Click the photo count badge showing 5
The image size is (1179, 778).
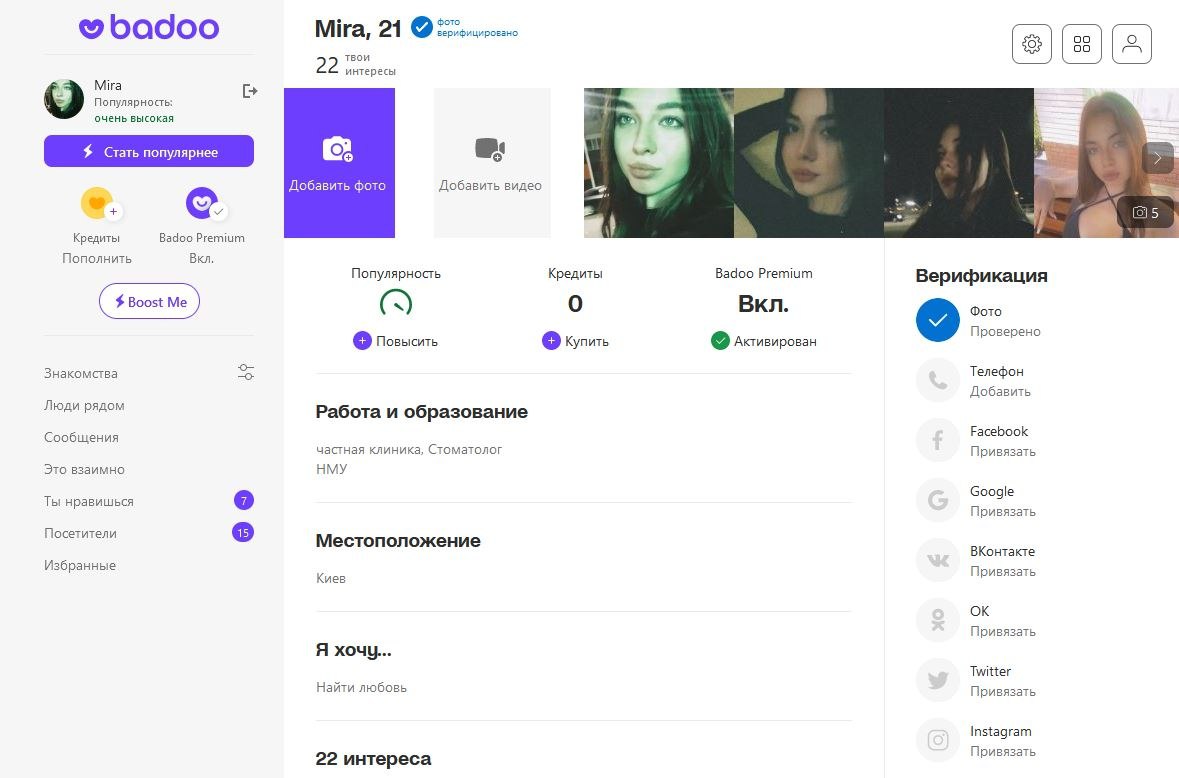pos(1146,213)
